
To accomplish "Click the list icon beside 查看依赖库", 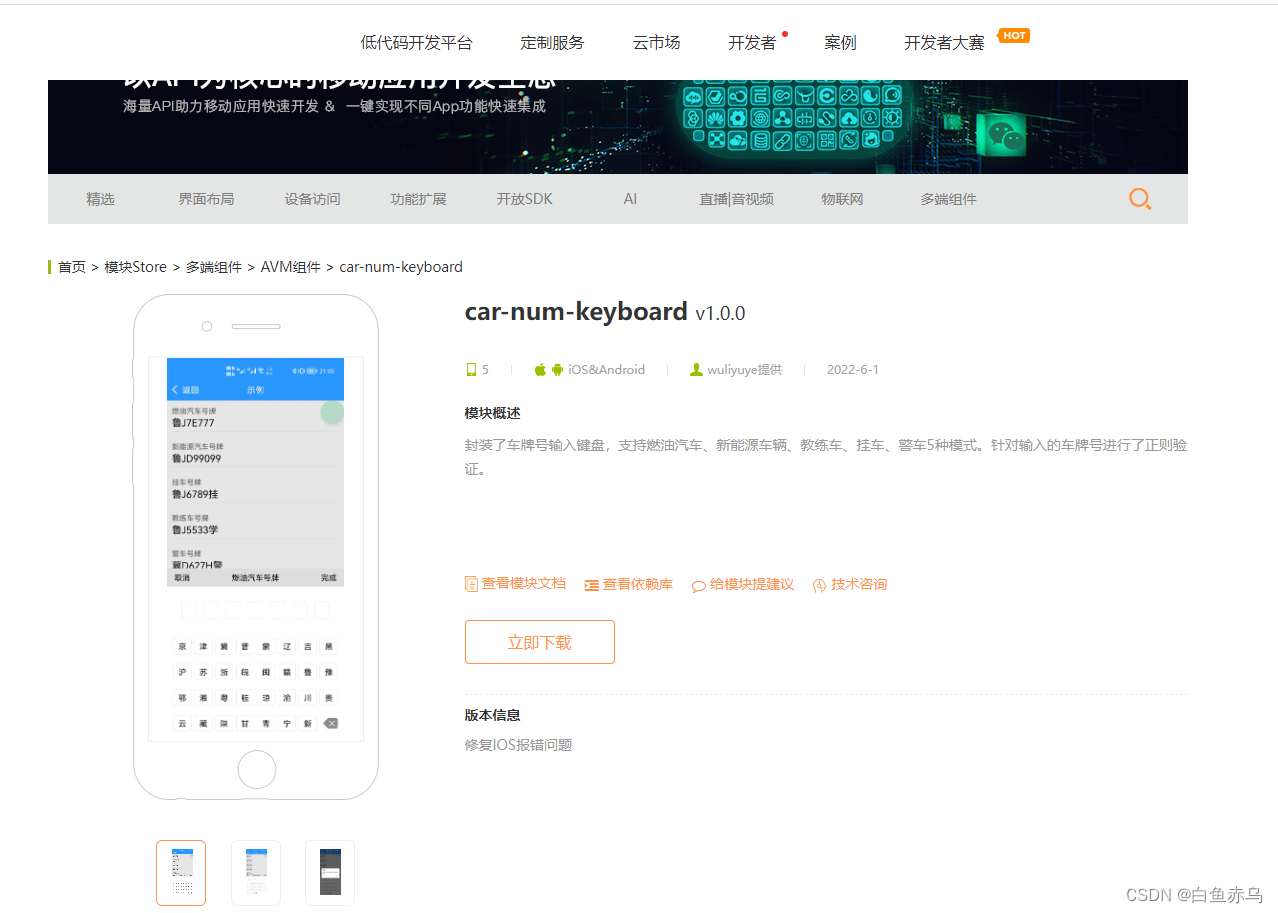I will point(591,585).
